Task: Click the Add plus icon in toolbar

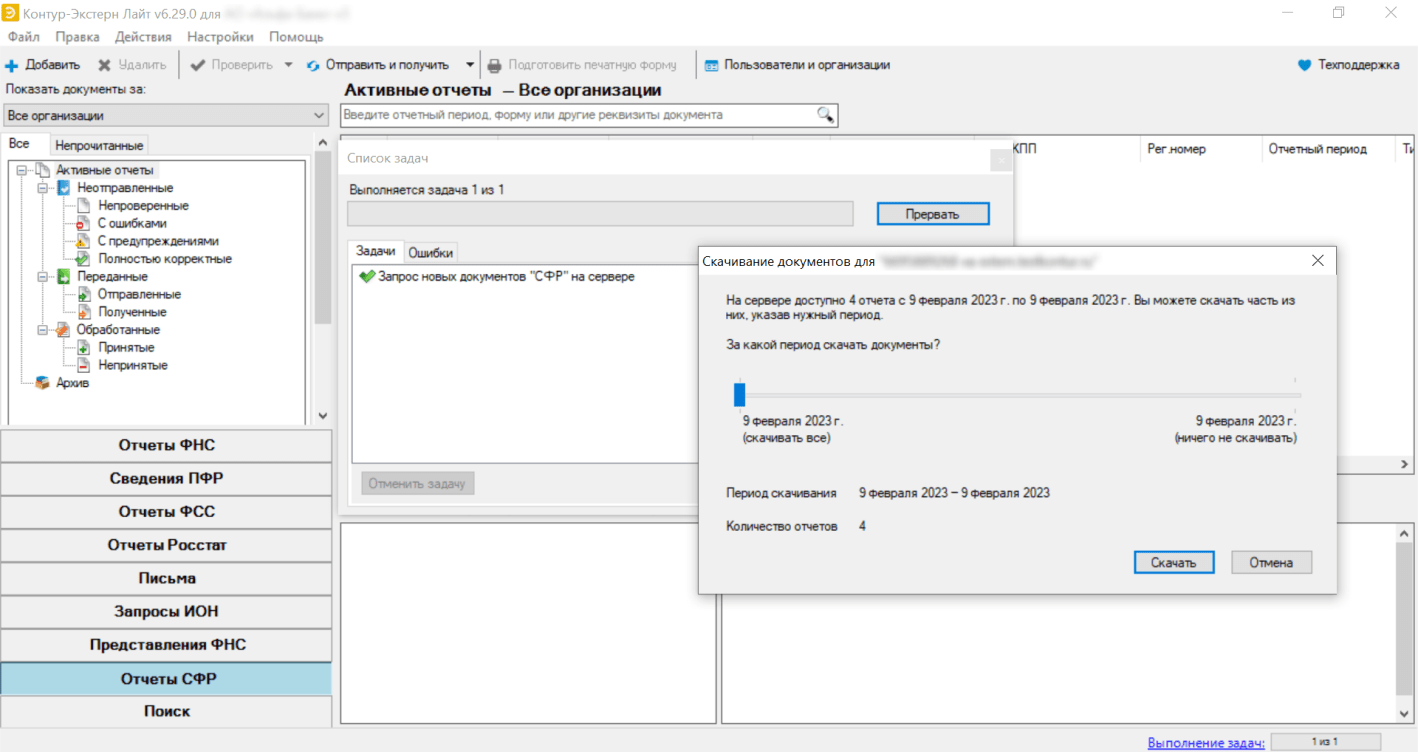Action: click(12, 66)
